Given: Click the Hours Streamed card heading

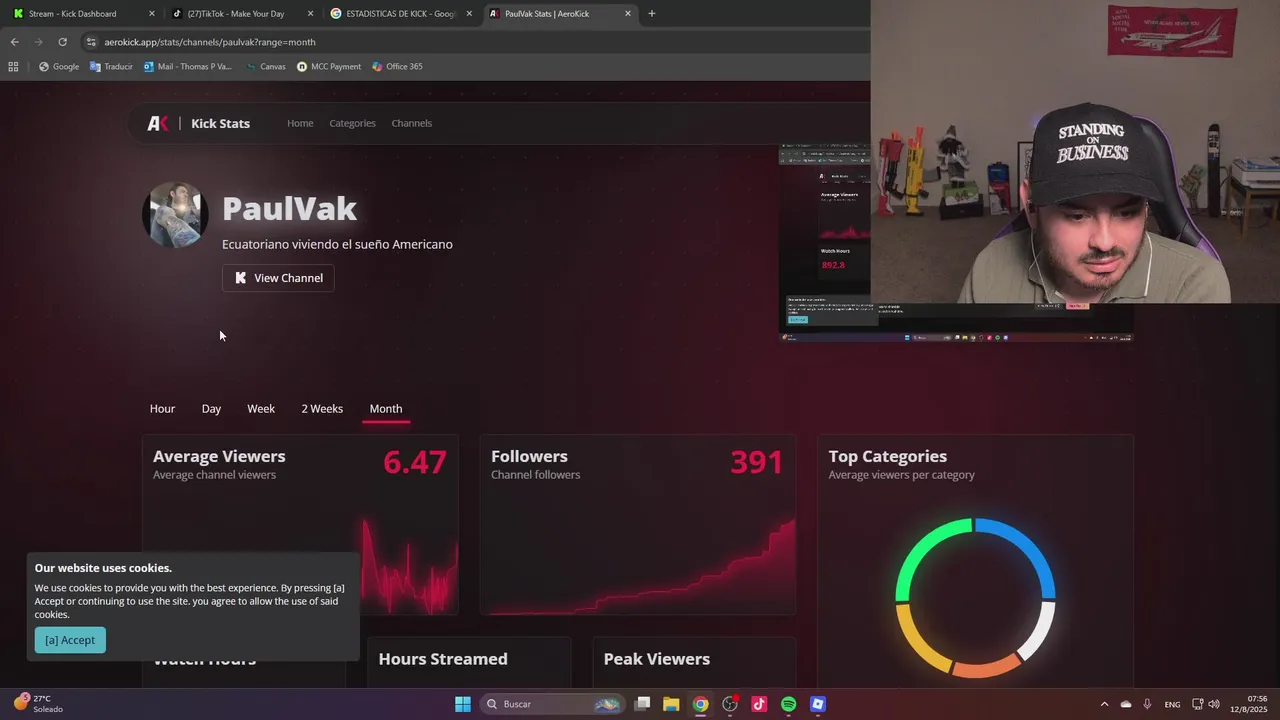Looking at the screenshot, I should coord(443,659).
